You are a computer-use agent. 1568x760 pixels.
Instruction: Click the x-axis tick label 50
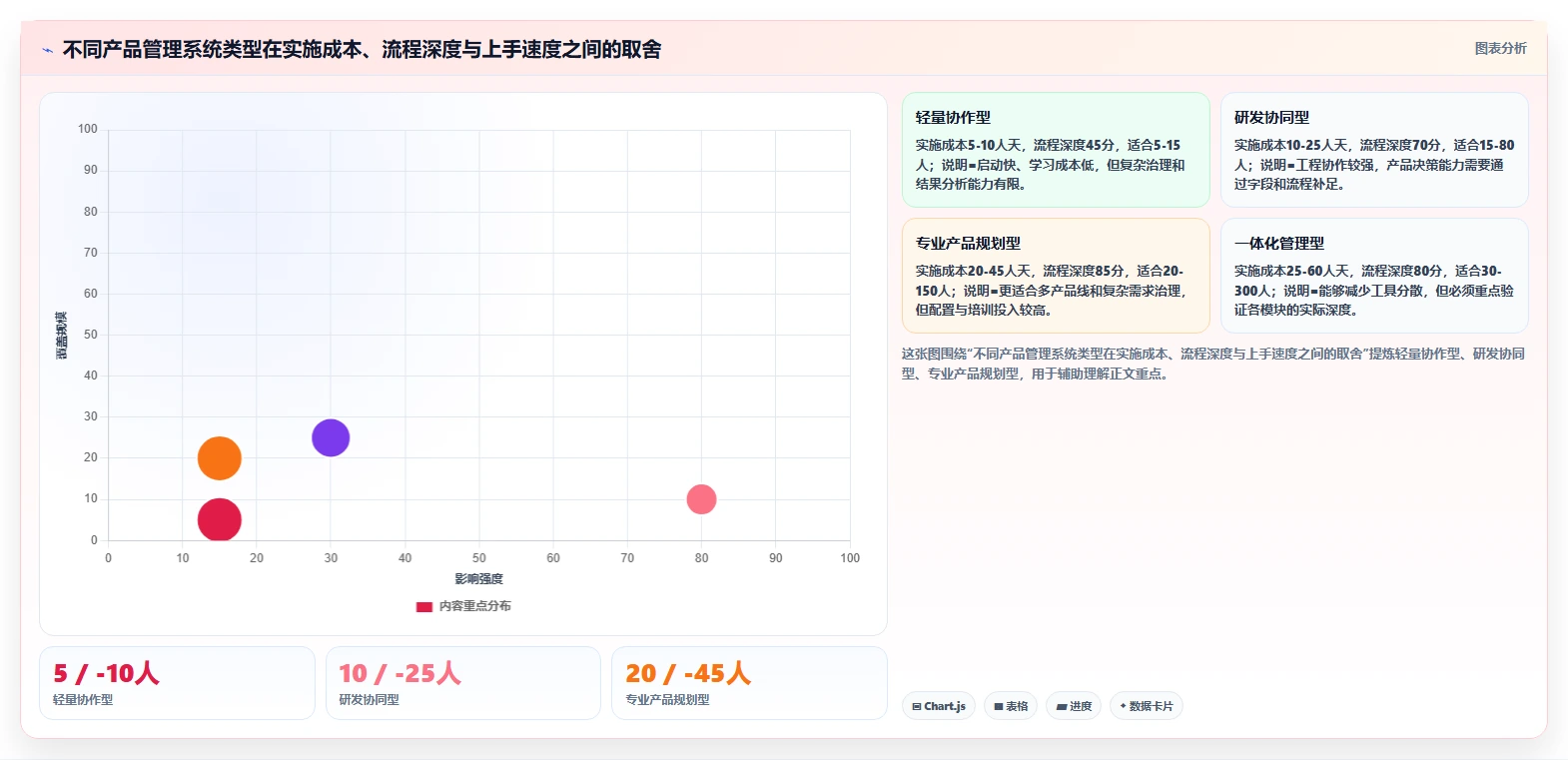point(479,558)
